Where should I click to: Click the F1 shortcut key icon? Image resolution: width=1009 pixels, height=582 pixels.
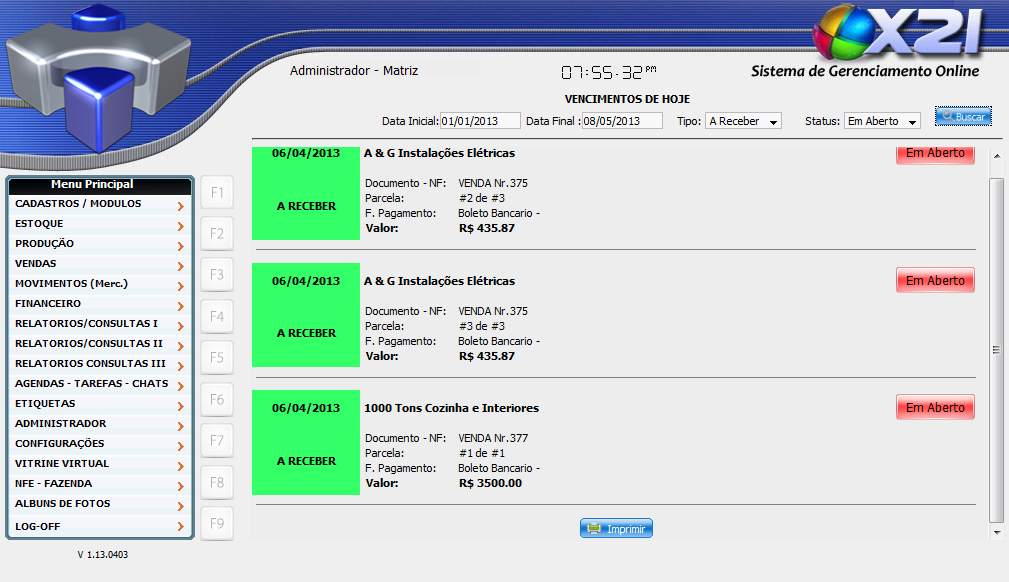point(217,192)
